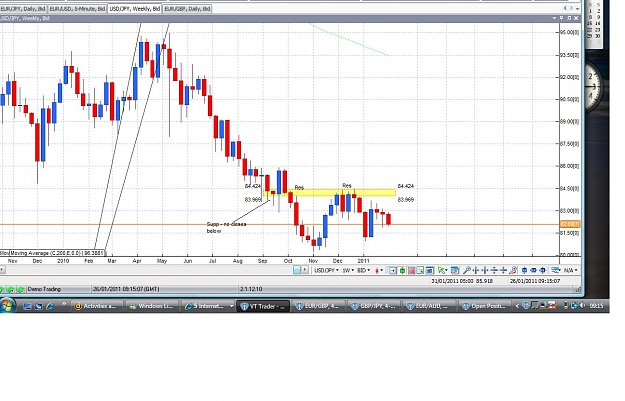The image size is (625, 401).
Task: Click the Moving Average indicator label
Action: 57,253
